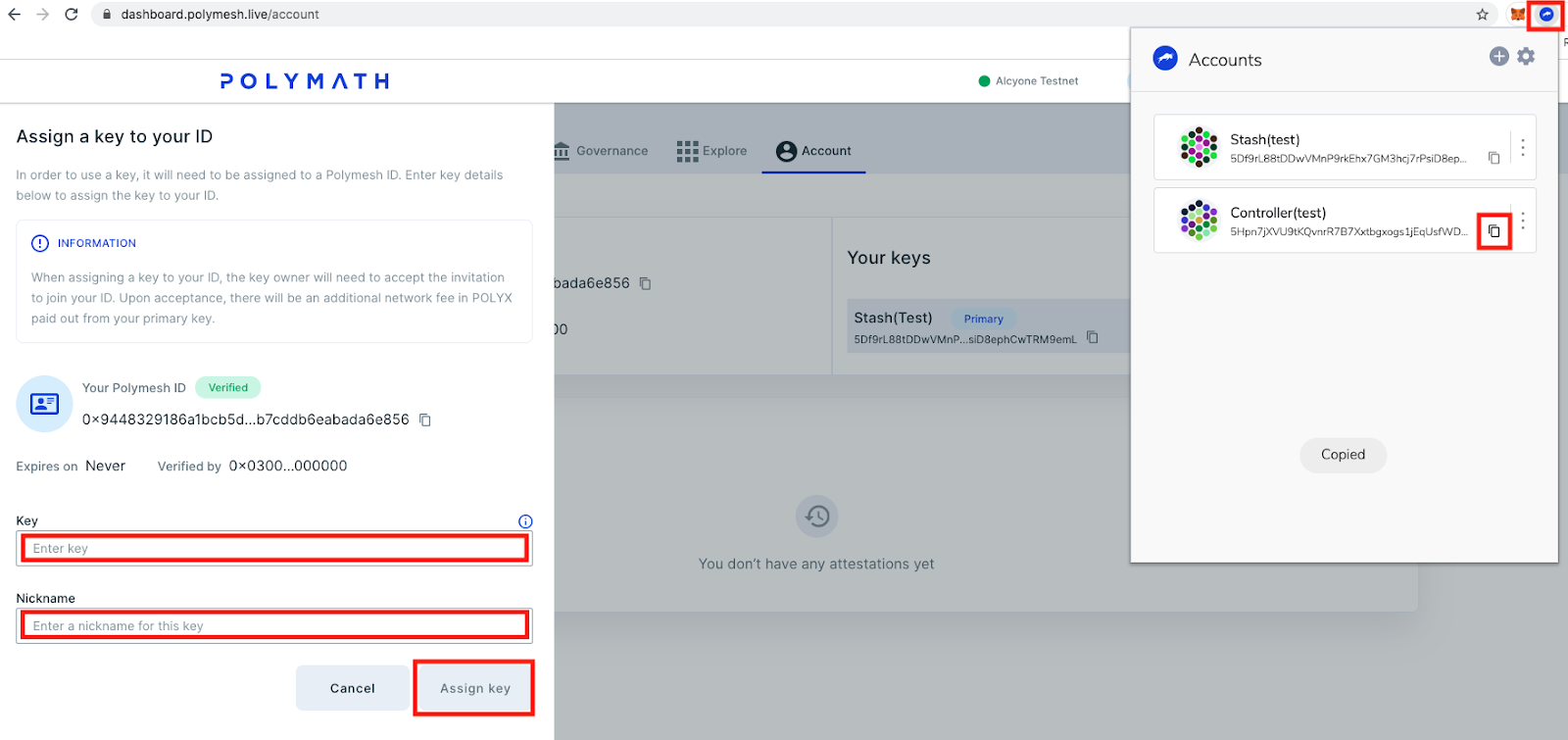The width and height of the screenshot is (1568, 740).
Task: Click the Key field info icon
Action: point(525,521)
